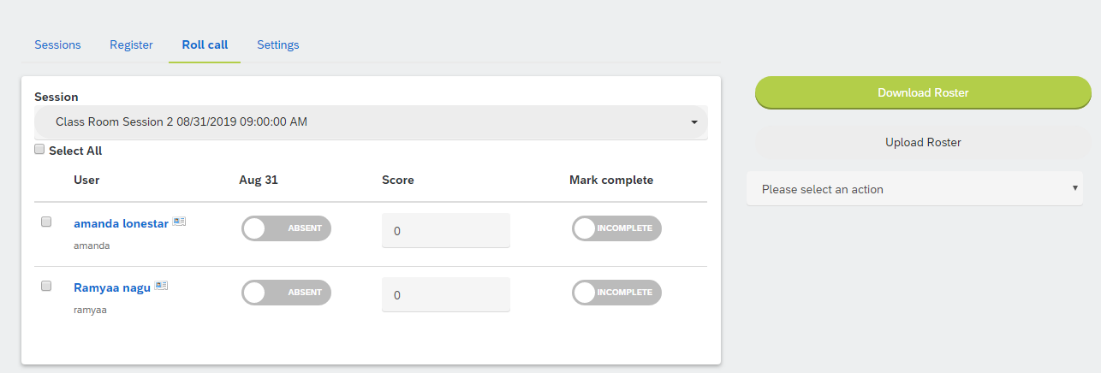Check the Select All checkbox

(40, 150)
